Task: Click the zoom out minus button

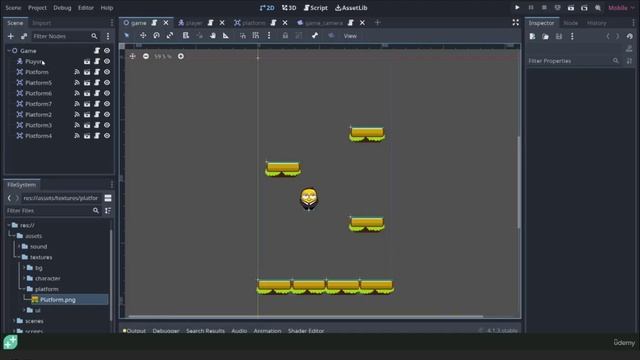Action: click(146, 56)
